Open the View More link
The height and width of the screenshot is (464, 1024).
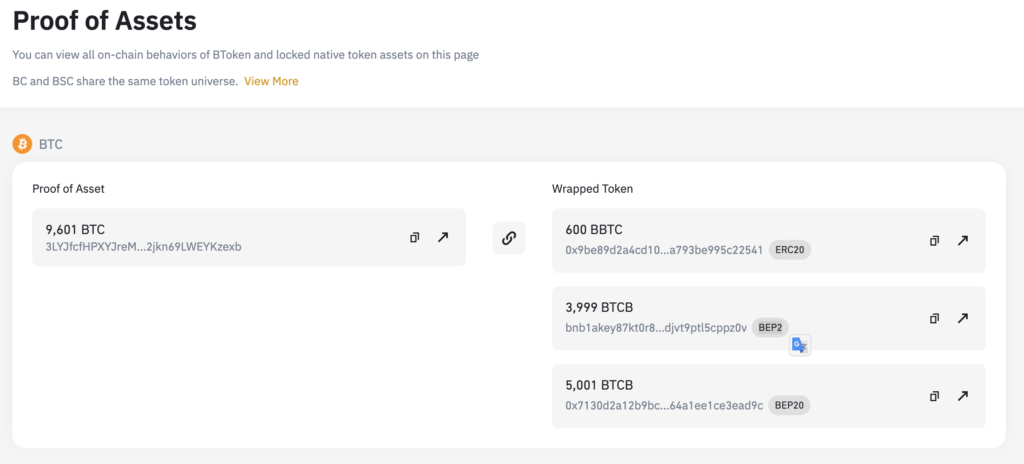click(x=271, y=81)
